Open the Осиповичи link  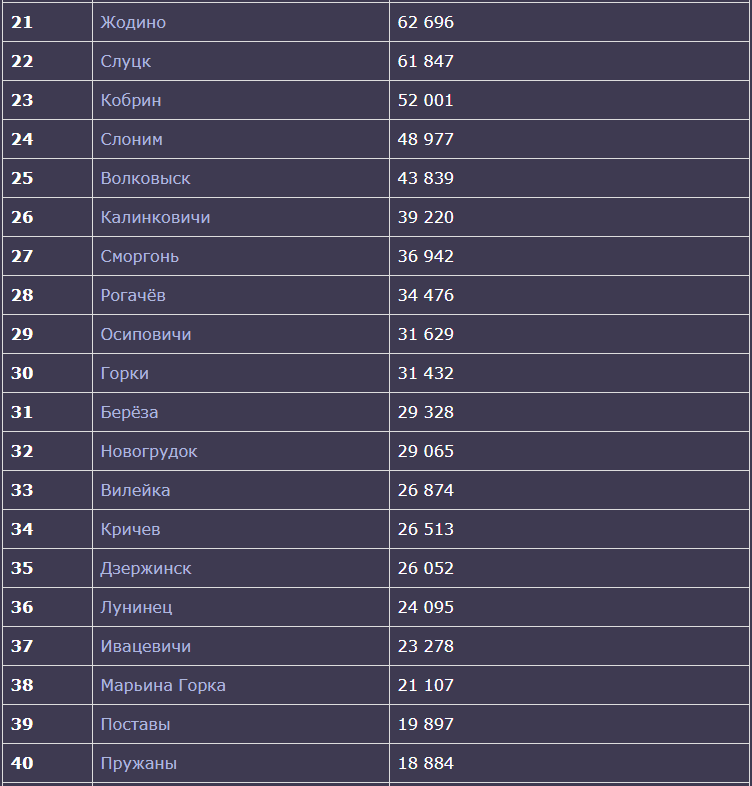coord(146,334)
